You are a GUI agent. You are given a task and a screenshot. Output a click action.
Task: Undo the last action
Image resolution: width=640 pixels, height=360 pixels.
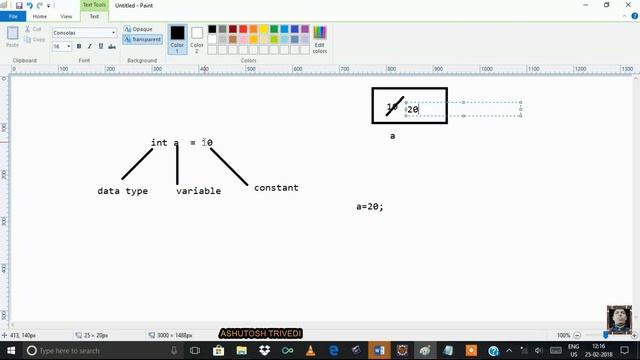point(29,5)
